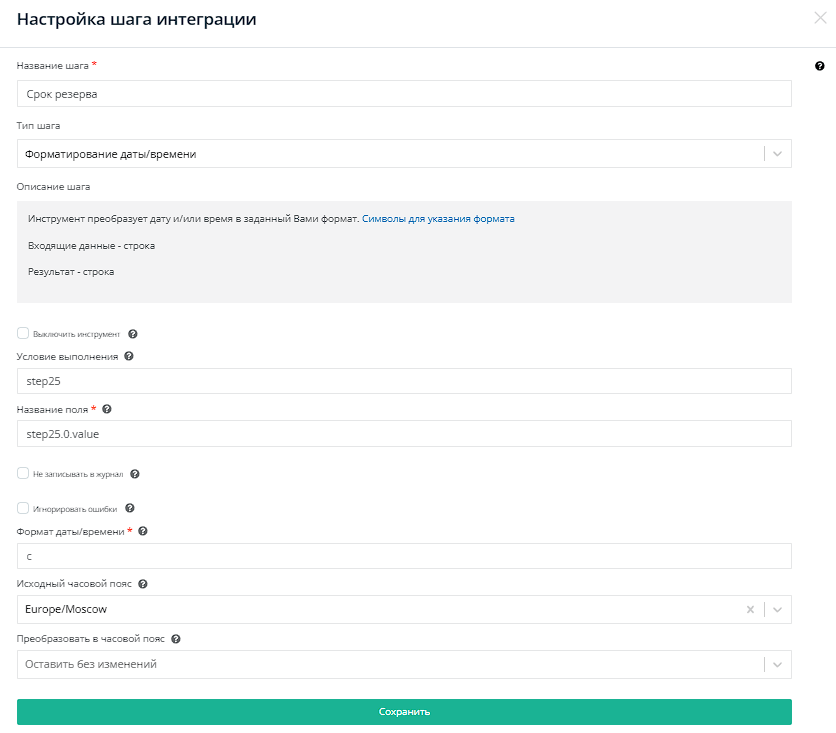The width and height of the screenshot is (836, 733).
Task: Click help icon beside 'Название поля'
Action: point(107,409)
